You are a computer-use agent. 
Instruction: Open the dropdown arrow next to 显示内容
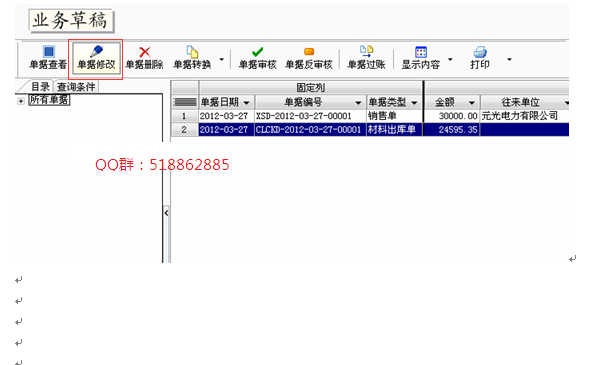[450, 60]
